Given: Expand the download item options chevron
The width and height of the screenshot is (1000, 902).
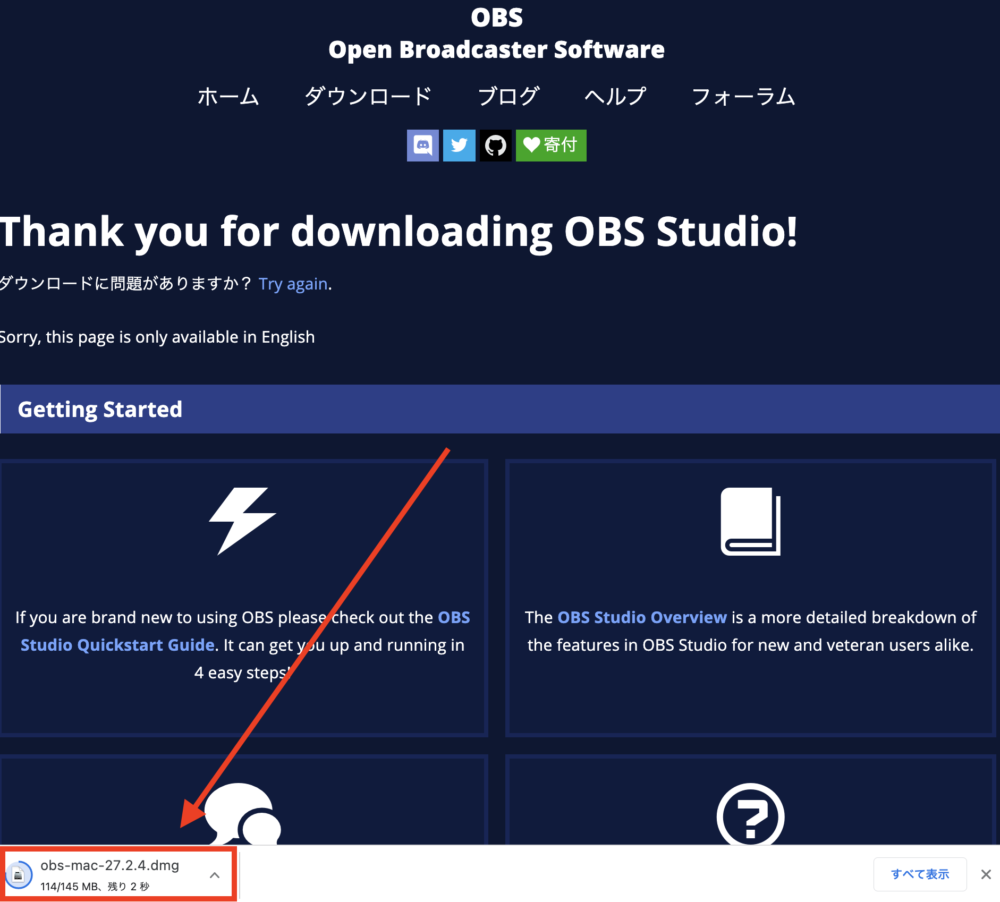Looking at the screenshot, I should tap(215, 875).
